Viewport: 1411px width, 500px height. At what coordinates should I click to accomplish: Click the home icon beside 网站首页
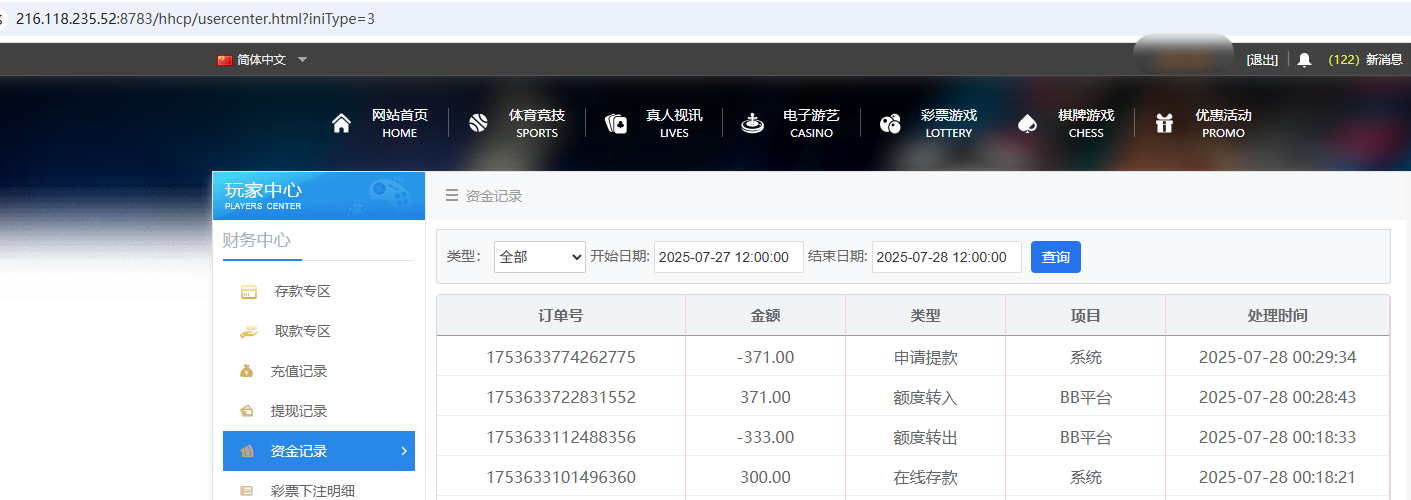[342, 123]
